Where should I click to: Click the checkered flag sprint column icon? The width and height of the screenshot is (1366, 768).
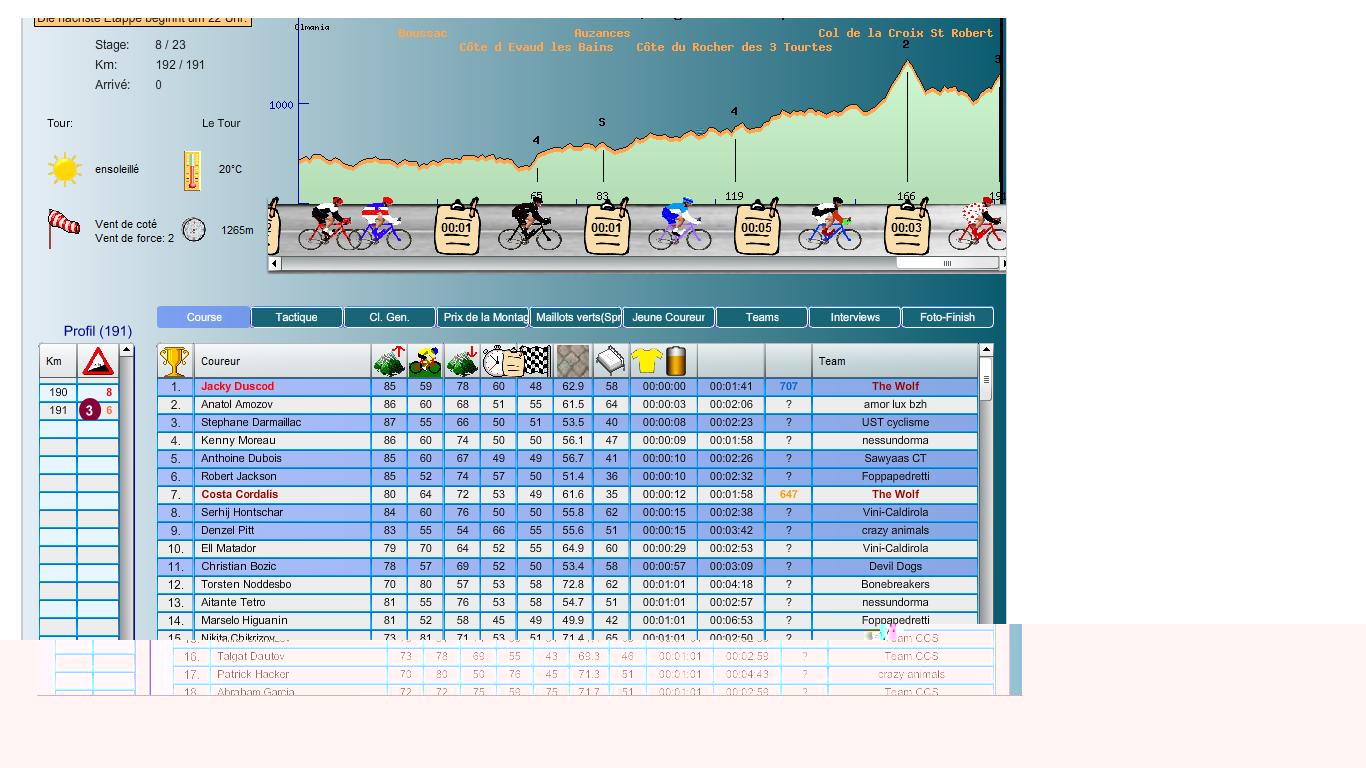point(536,361)
